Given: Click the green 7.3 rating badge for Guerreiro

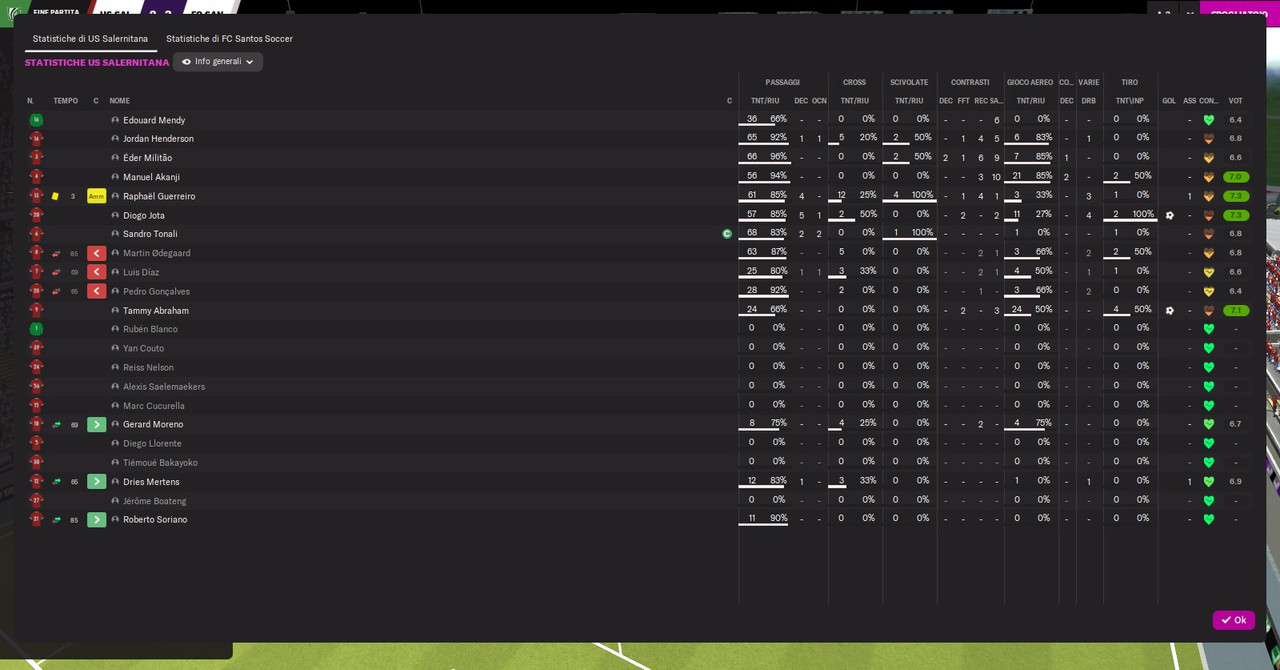Looking at the screenshot, I should coord(1236,196).
